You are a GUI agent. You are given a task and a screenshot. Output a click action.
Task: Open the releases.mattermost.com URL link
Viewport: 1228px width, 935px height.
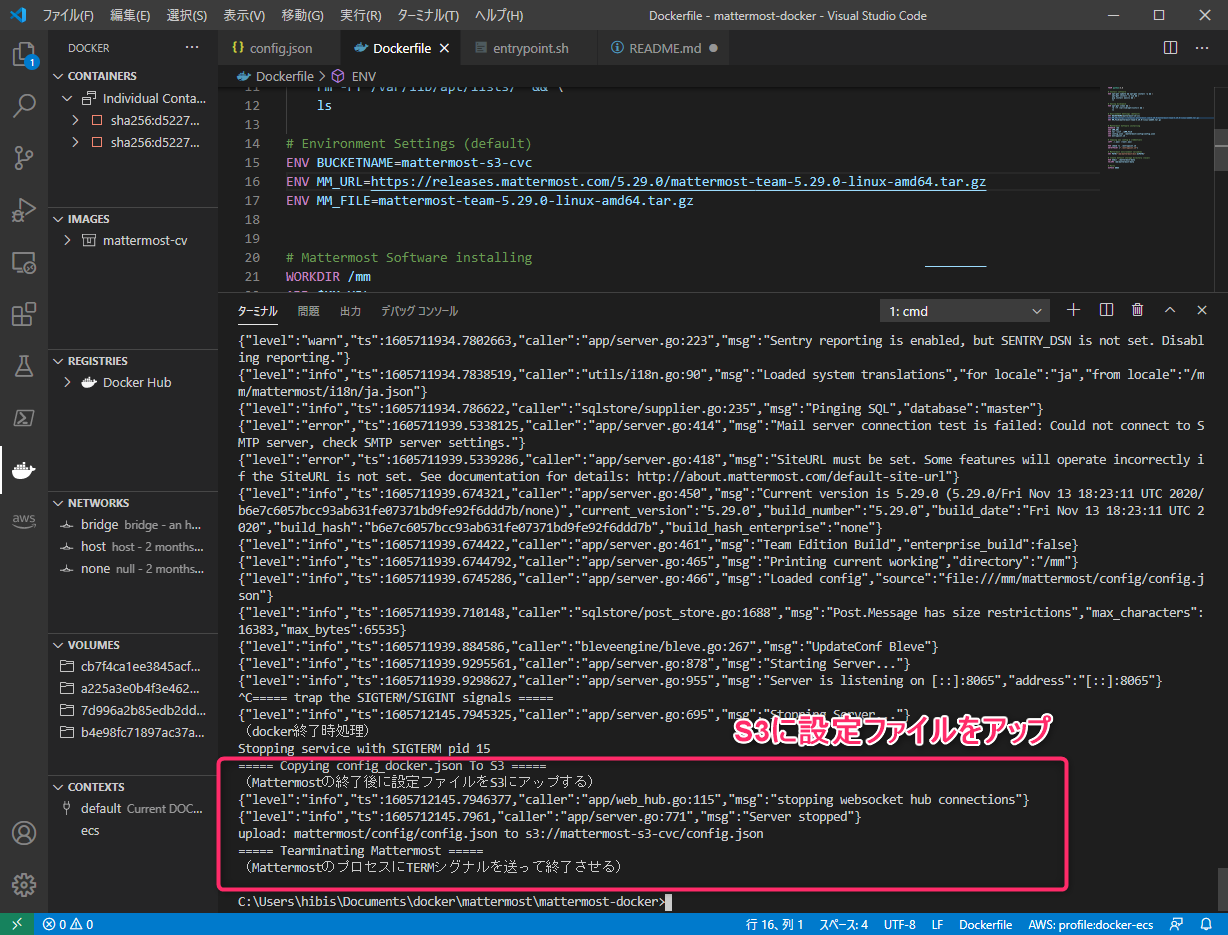tap(678, 181)
